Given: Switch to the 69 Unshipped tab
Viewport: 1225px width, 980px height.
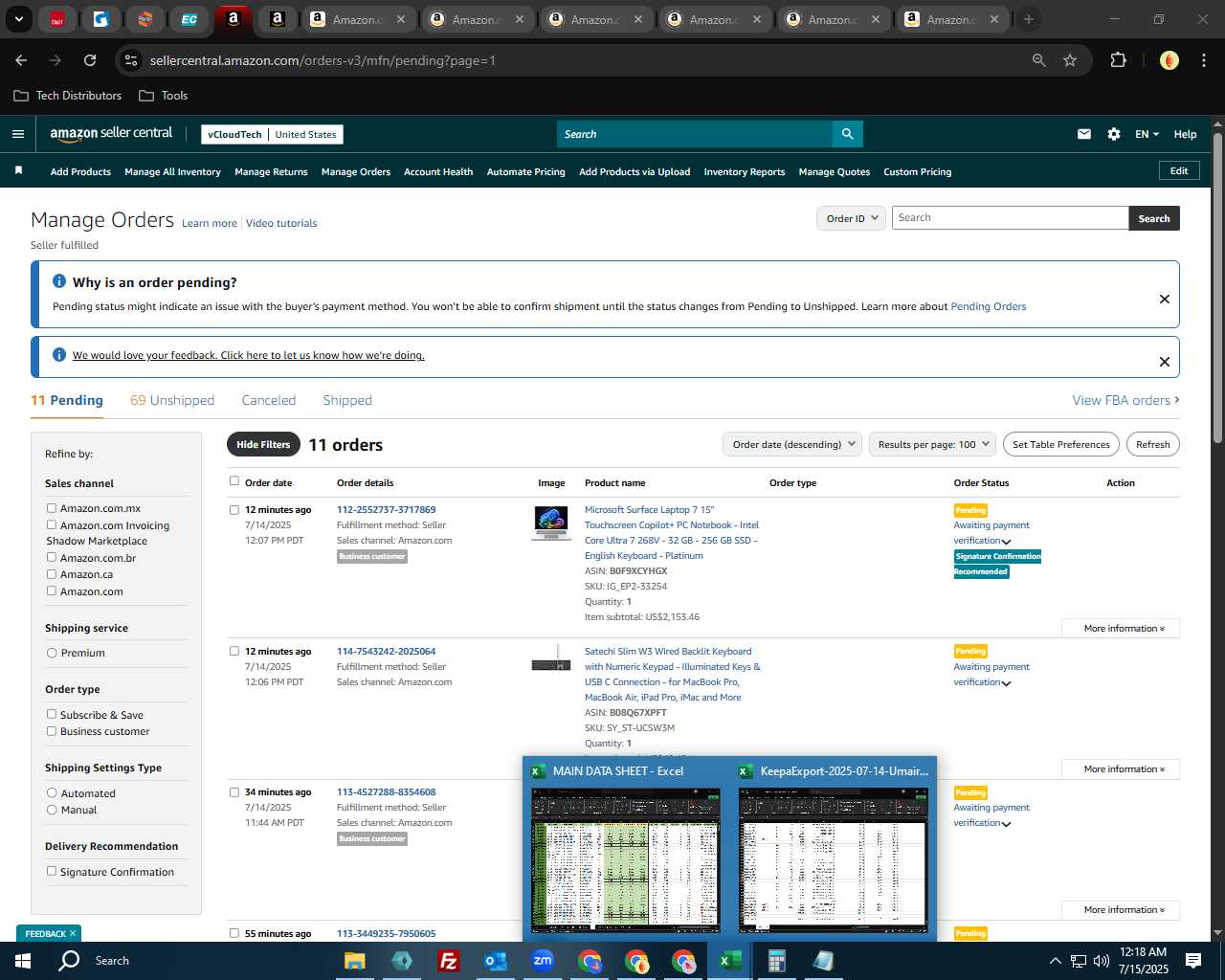Looking at the screenshot, I should point(172,400).
